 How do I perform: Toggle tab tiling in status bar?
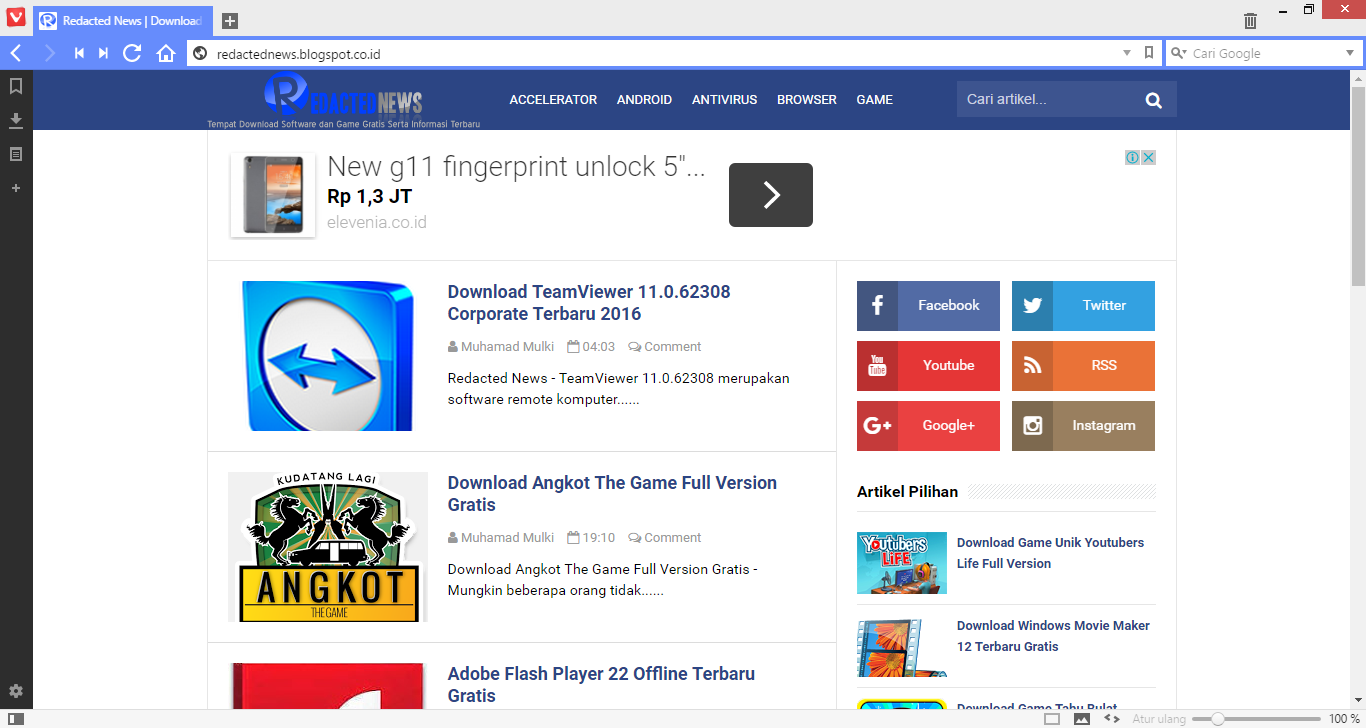click(x=1052, y=718)
